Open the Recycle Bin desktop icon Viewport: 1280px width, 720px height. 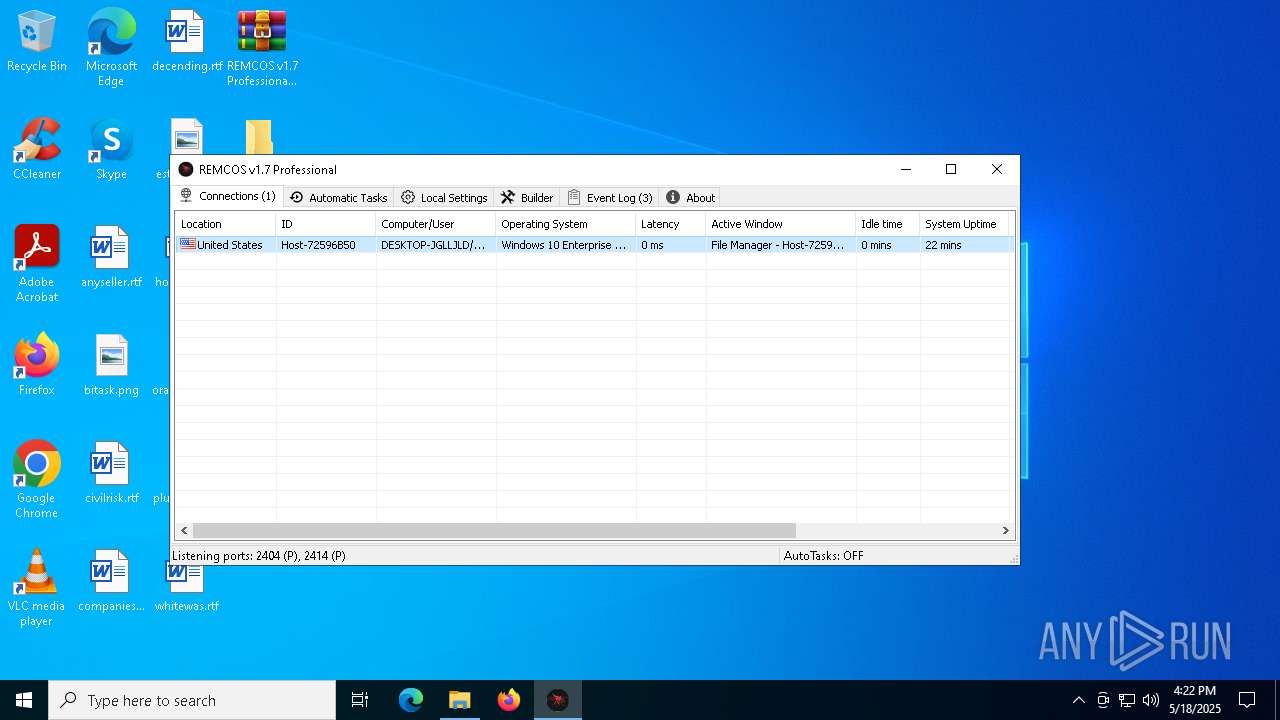(37, 42)
